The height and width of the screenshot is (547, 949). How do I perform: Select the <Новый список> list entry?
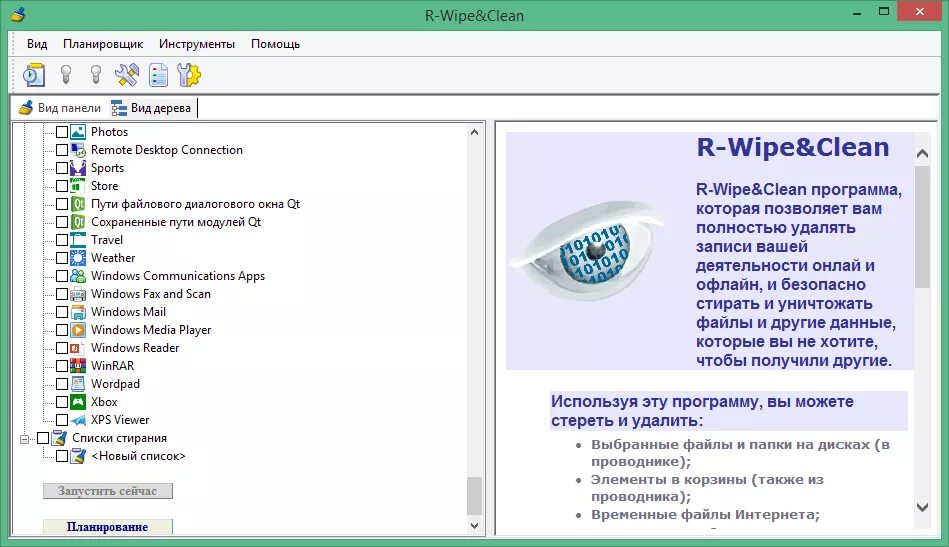138,456
